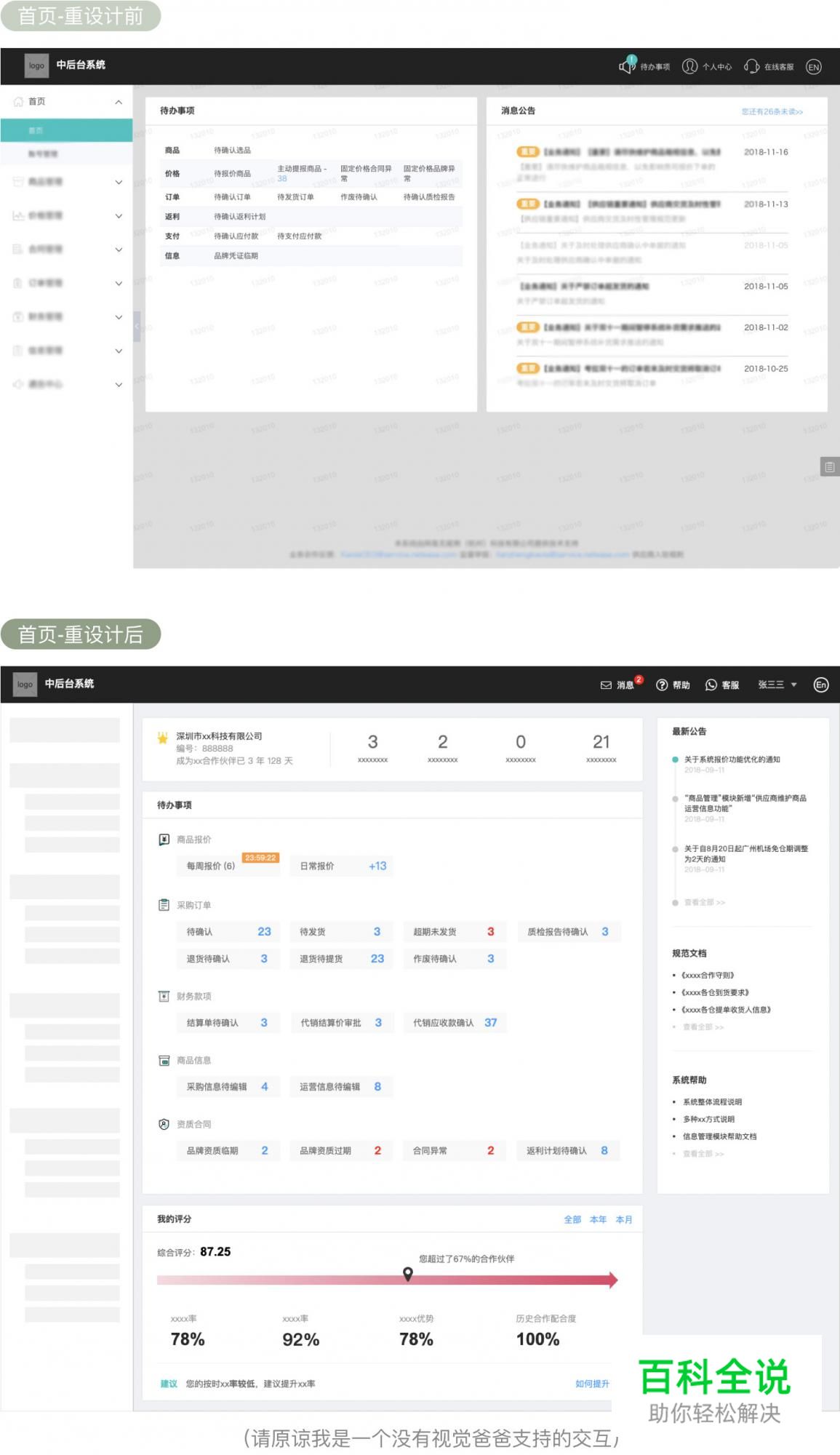
Task: Open the 关于系统报价功能优化的通知 announcement
Action: coord(732,760)
